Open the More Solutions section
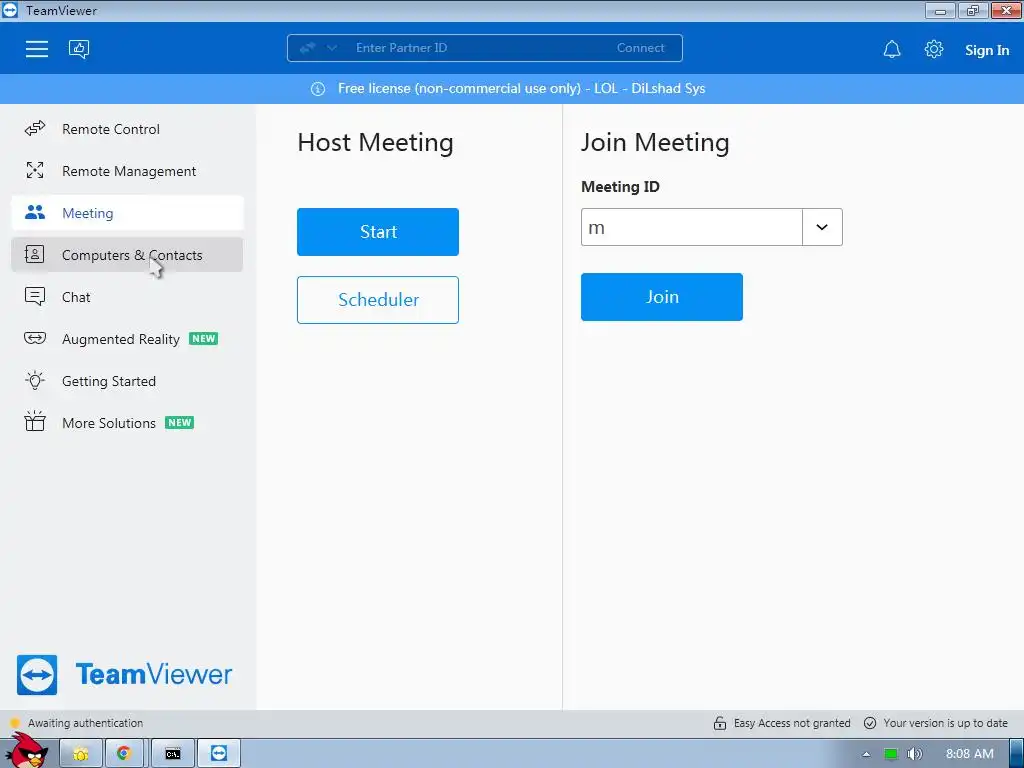Screen dimensions: 1024x768 click(127, 423)
